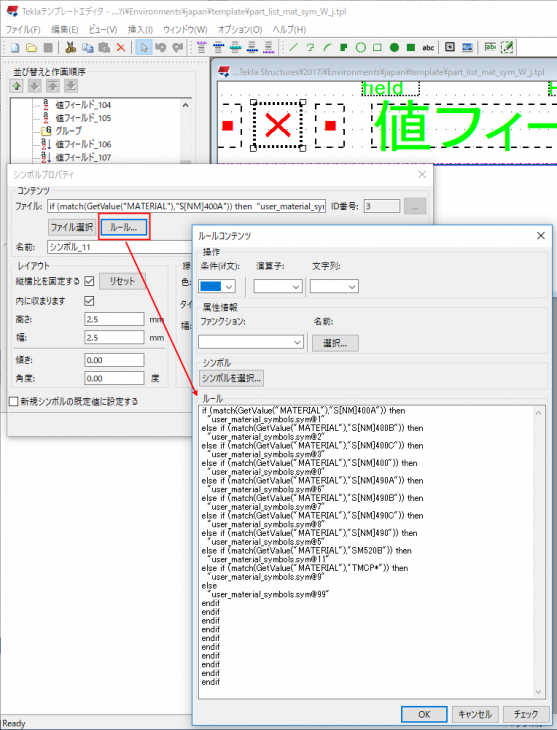This screenshot has height=730, width=557.
Task: Click in the 高さ height field
Action: pyautogui.click(x=114, y=319)
